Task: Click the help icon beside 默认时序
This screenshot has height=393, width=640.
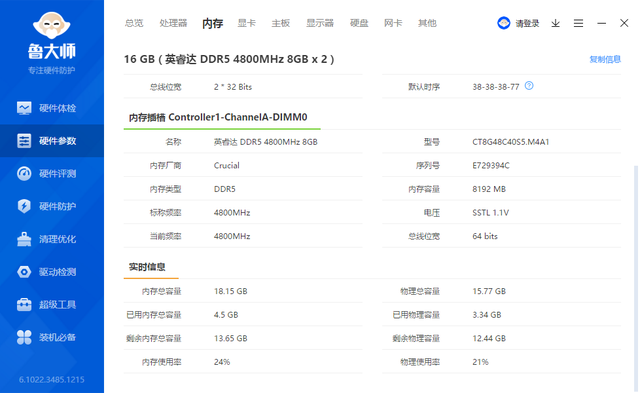Action: tap(529, 86)
